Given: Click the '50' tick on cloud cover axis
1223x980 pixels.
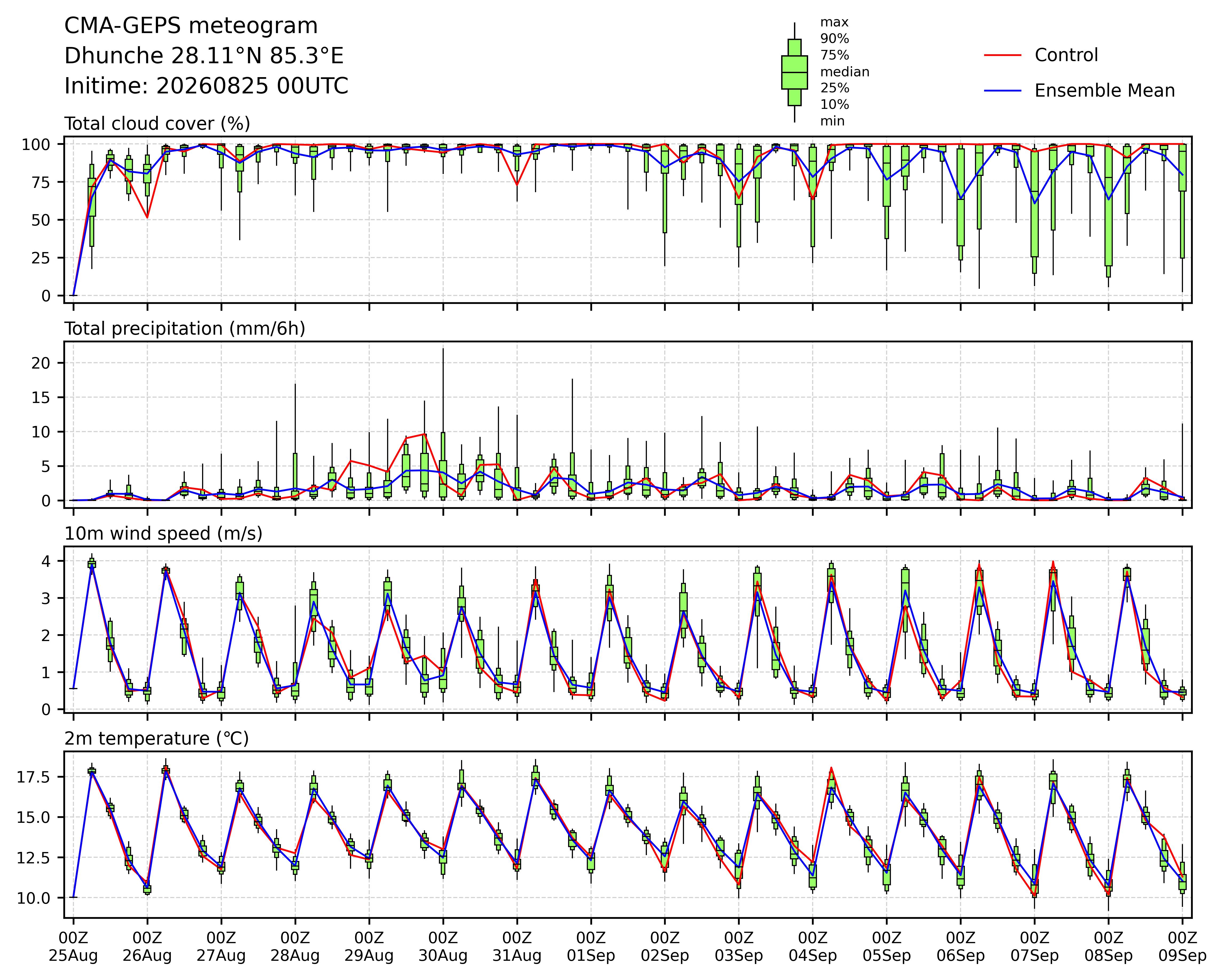Looking at the screenshot, I should (x=41, y=220).
